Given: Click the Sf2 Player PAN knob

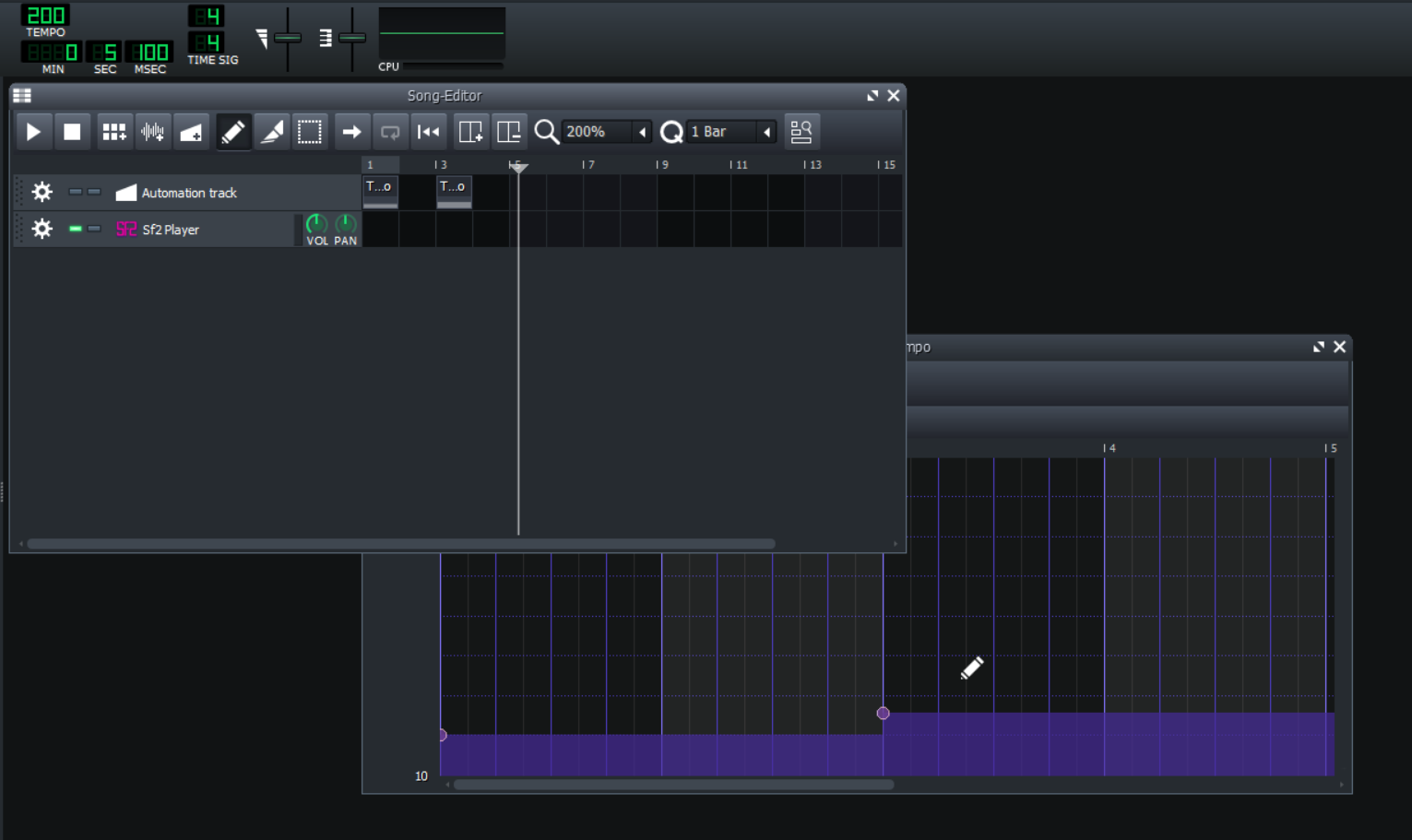Looking at the screenshot, I should pos(345,224).
